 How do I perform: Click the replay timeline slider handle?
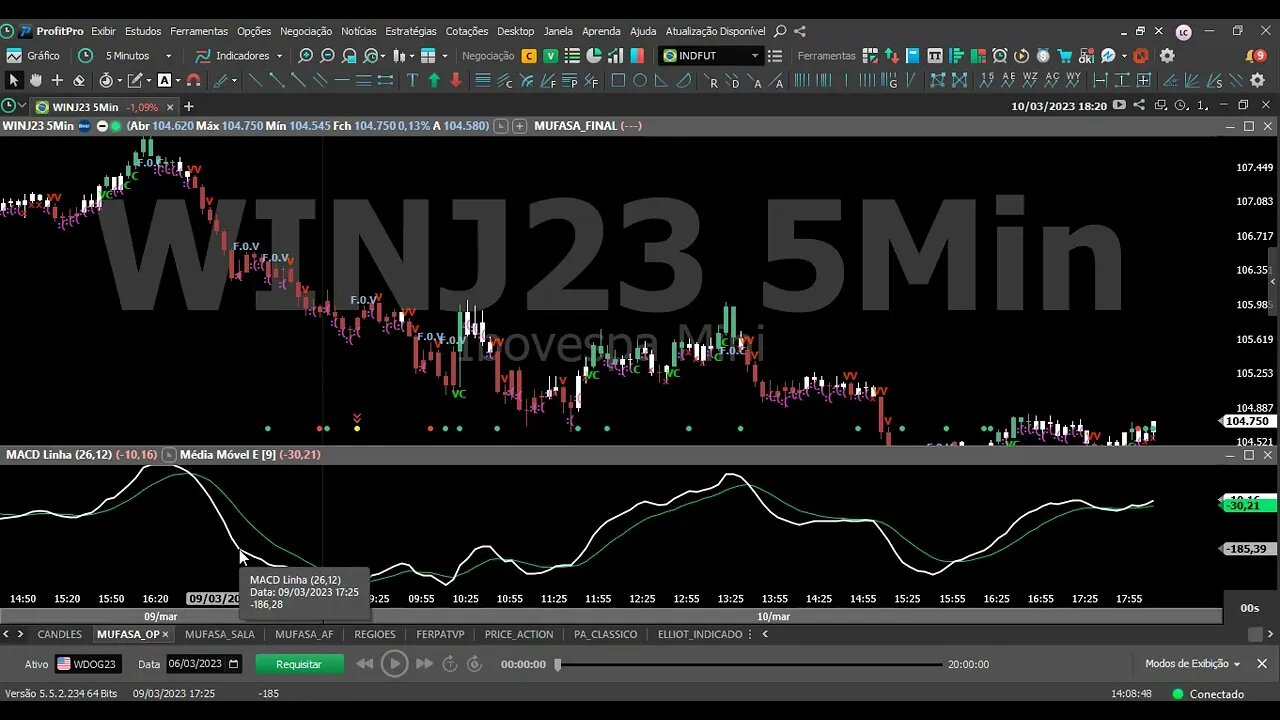pyautogui.click(x=558, y=664)
